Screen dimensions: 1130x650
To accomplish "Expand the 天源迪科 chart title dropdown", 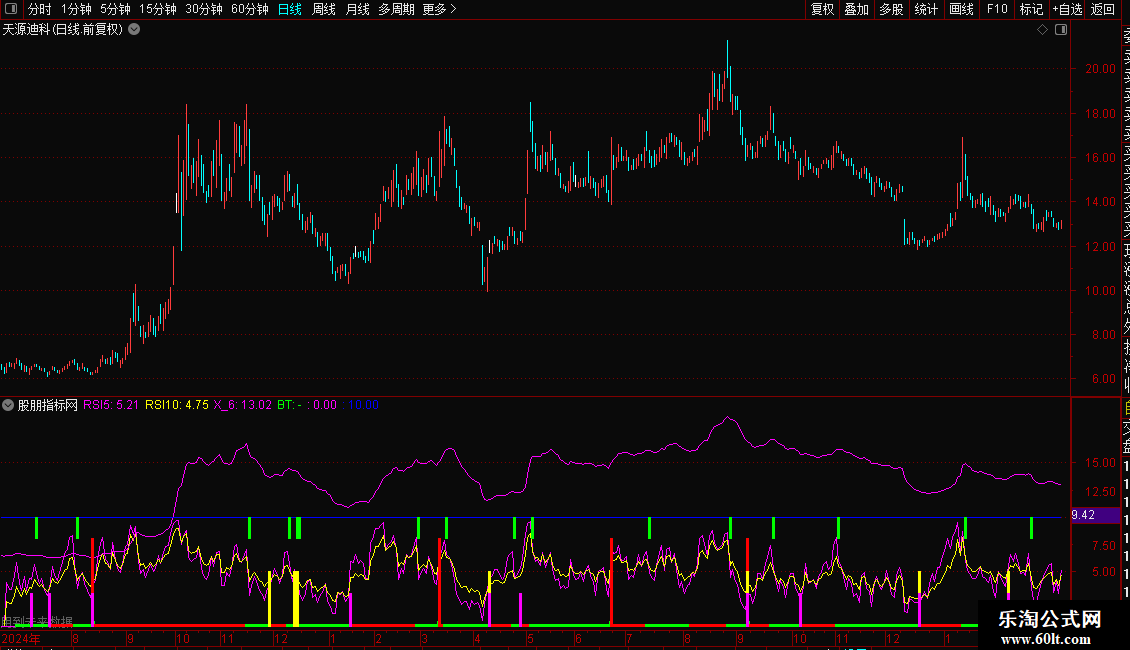I will [134, 30].
